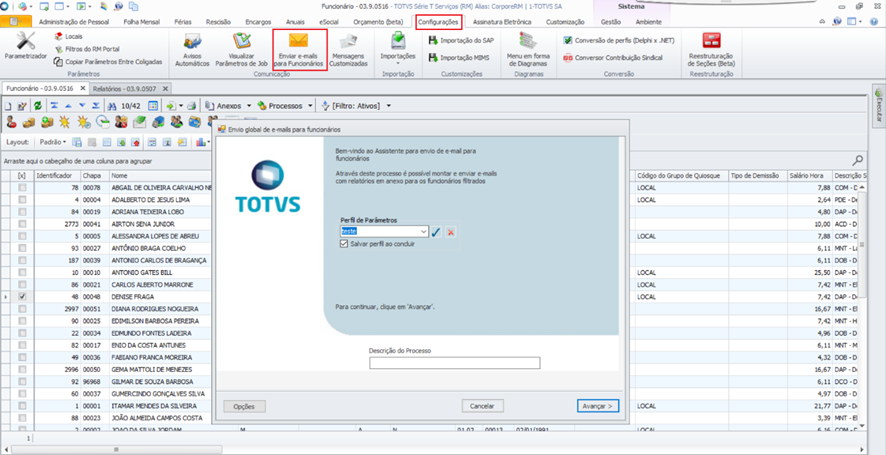Open Menu em forma de Diagramas
This screenshot has height=455, width=886.
528,50
